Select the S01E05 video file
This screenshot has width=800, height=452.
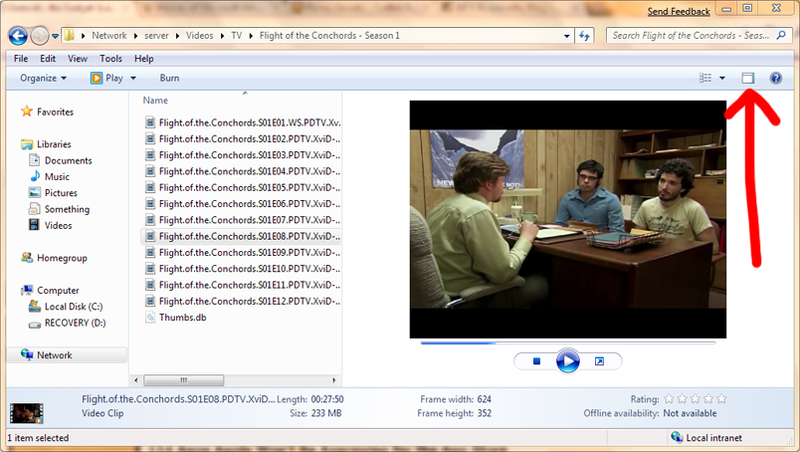(242, 188)
